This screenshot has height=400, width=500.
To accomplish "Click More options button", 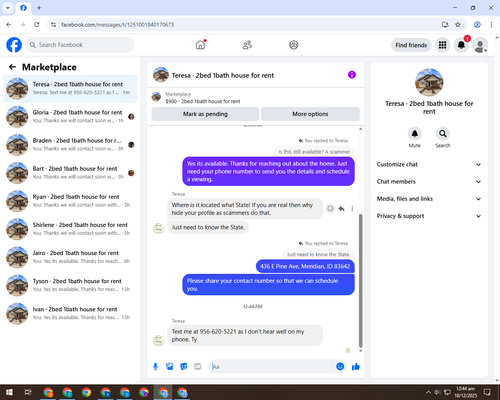I will (310, 114).
